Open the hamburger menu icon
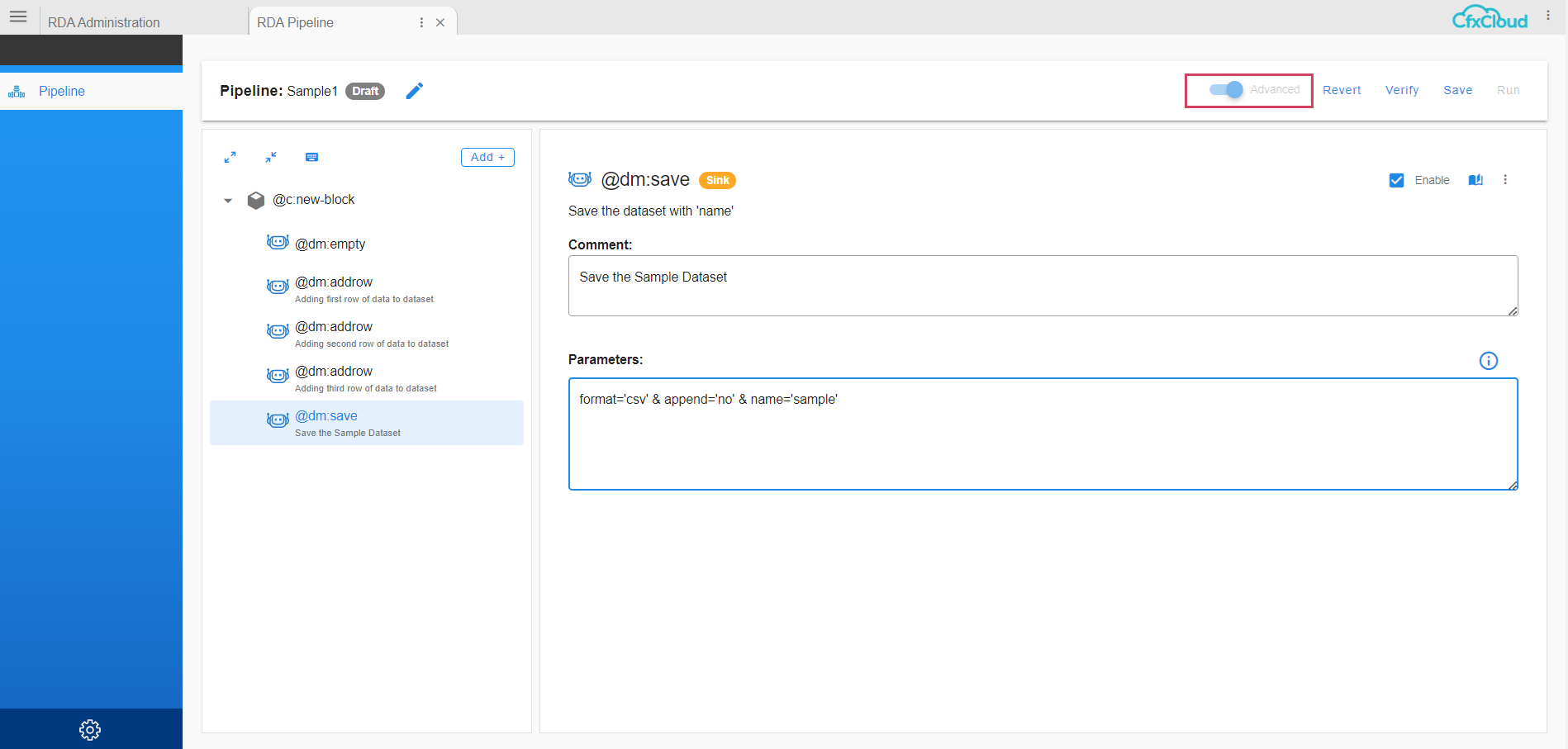 (18, 17)
